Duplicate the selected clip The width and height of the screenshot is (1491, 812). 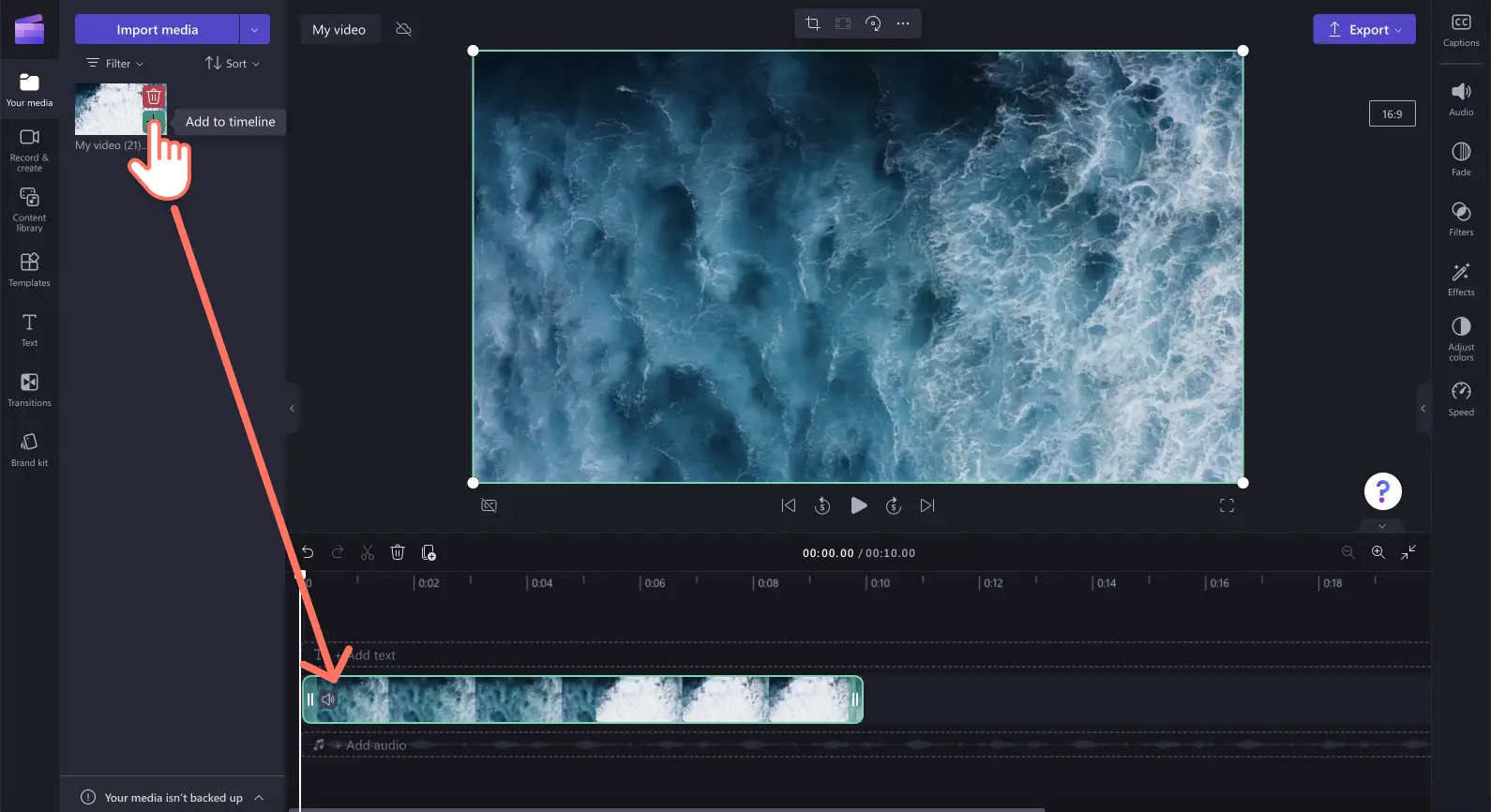pyautogui.click(x=429, y=552)
